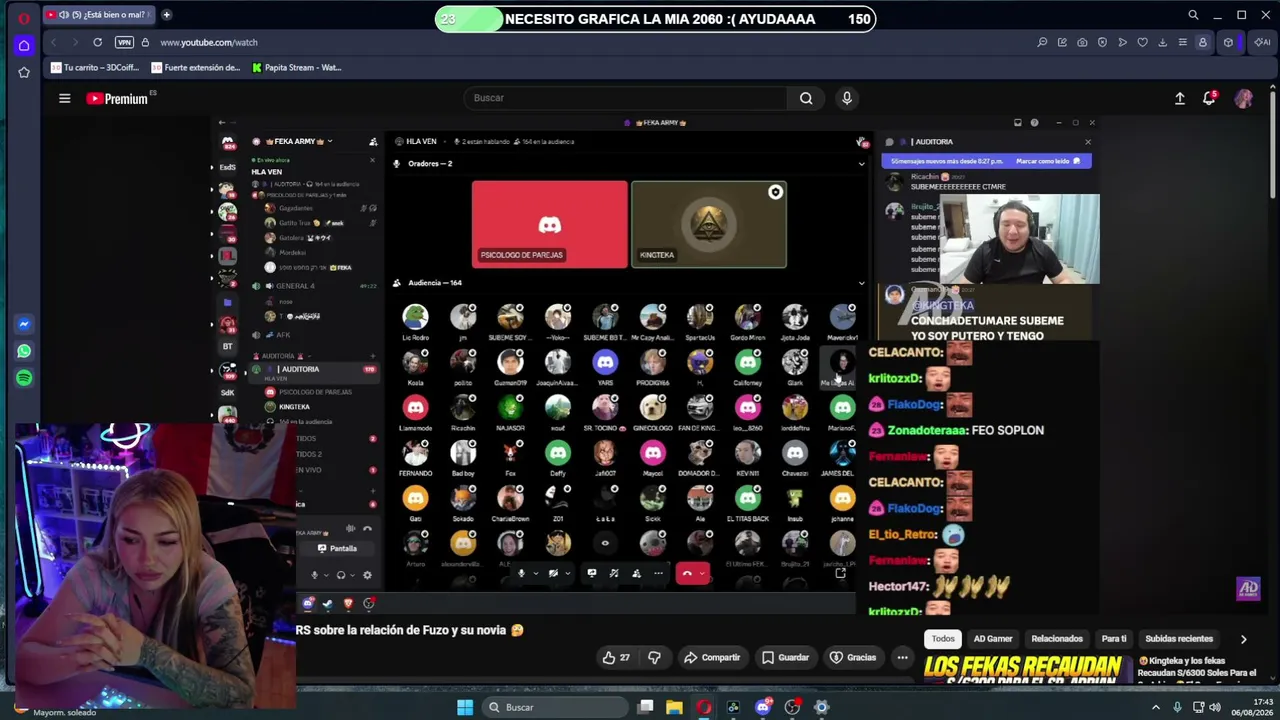The height and width of the screenshot is (720, 1280).
Task: Like the video with thumbs-up
Action: click(x=616, y=657)
